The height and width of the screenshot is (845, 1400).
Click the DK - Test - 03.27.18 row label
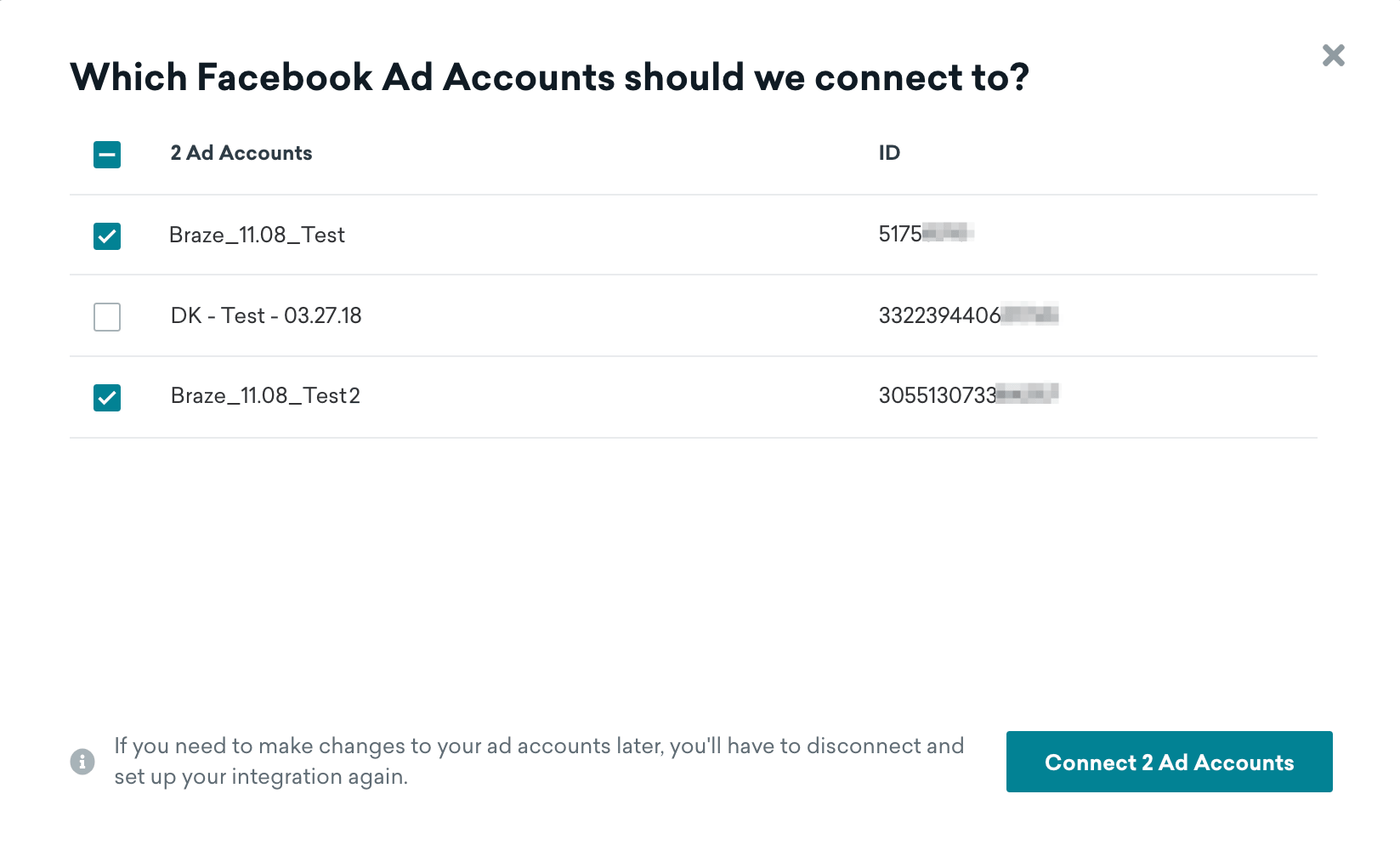266,315
